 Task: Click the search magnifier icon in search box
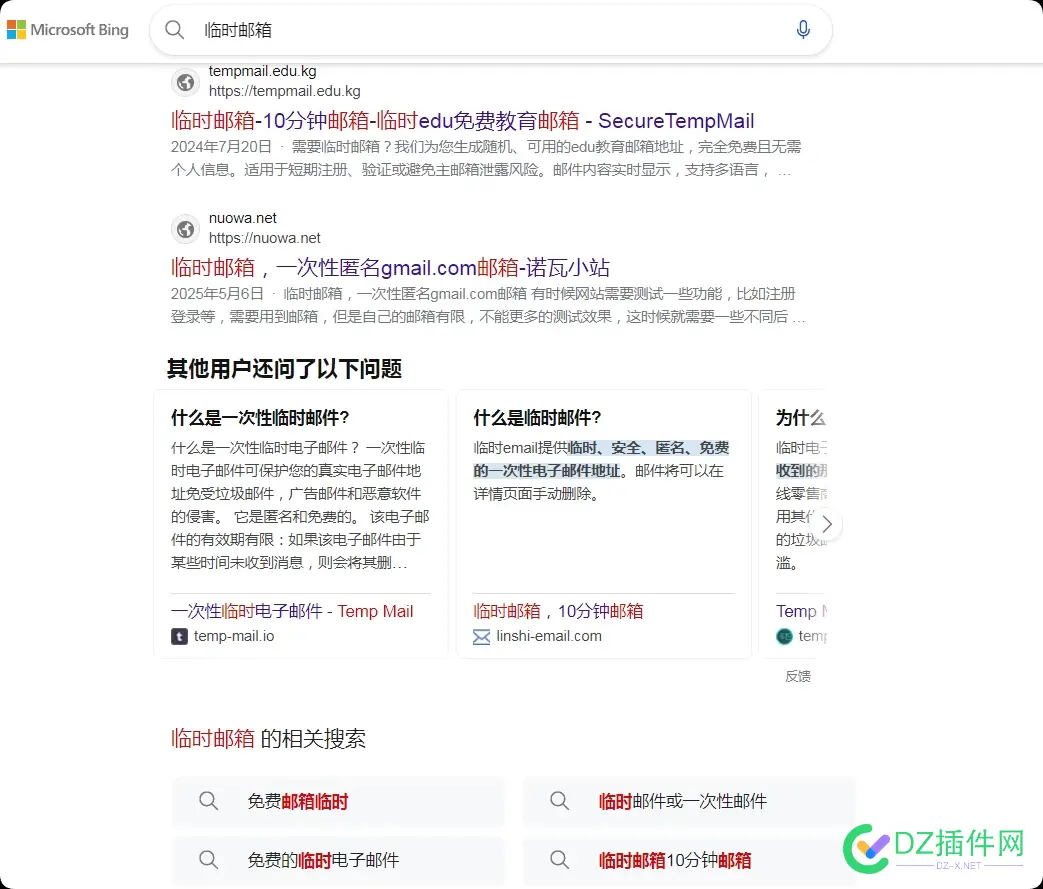(x=175, y=30)
